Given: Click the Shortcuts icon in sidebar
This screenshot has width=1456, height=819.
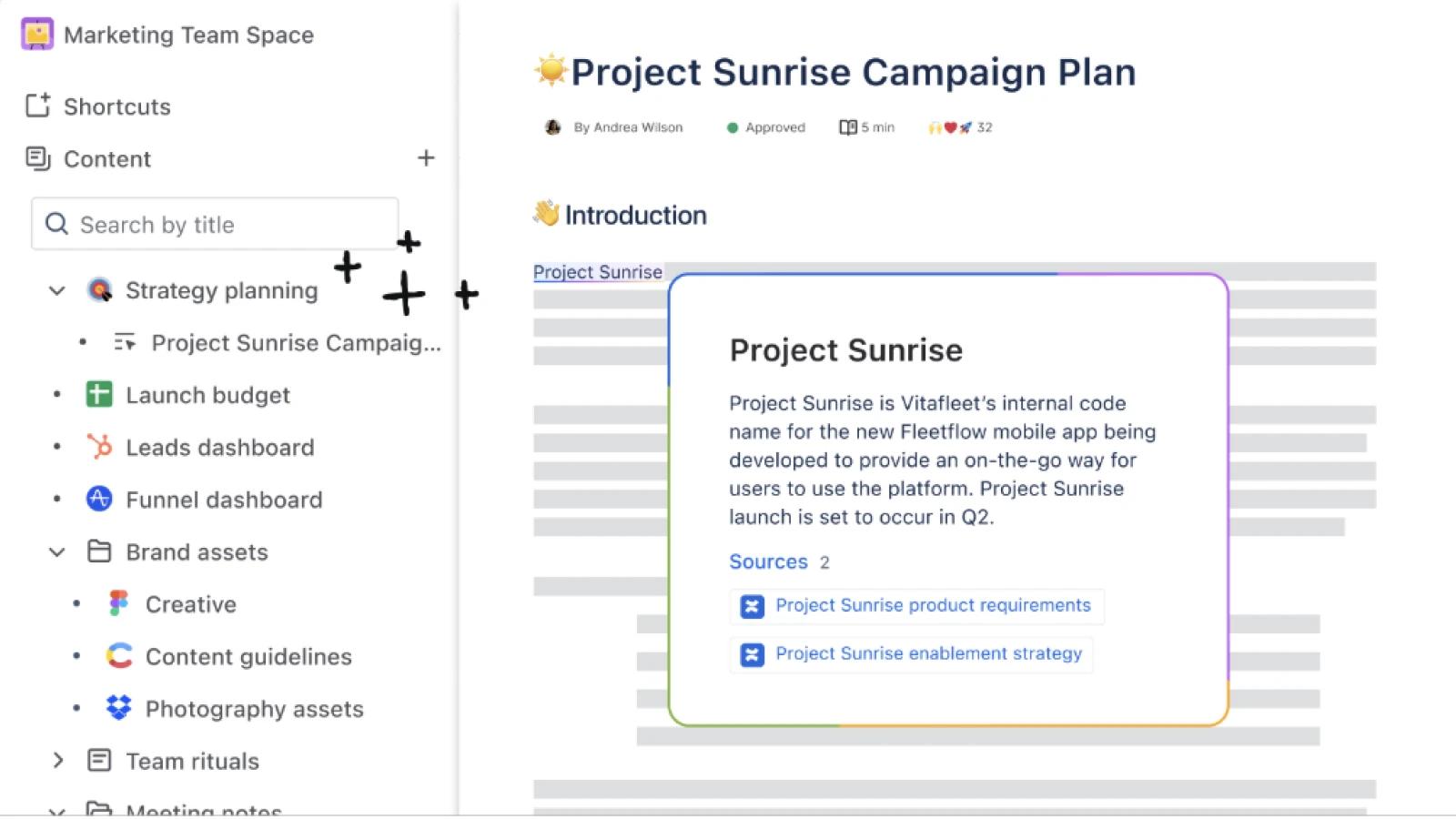Looking at the screenshot, I should coord(37,106).
